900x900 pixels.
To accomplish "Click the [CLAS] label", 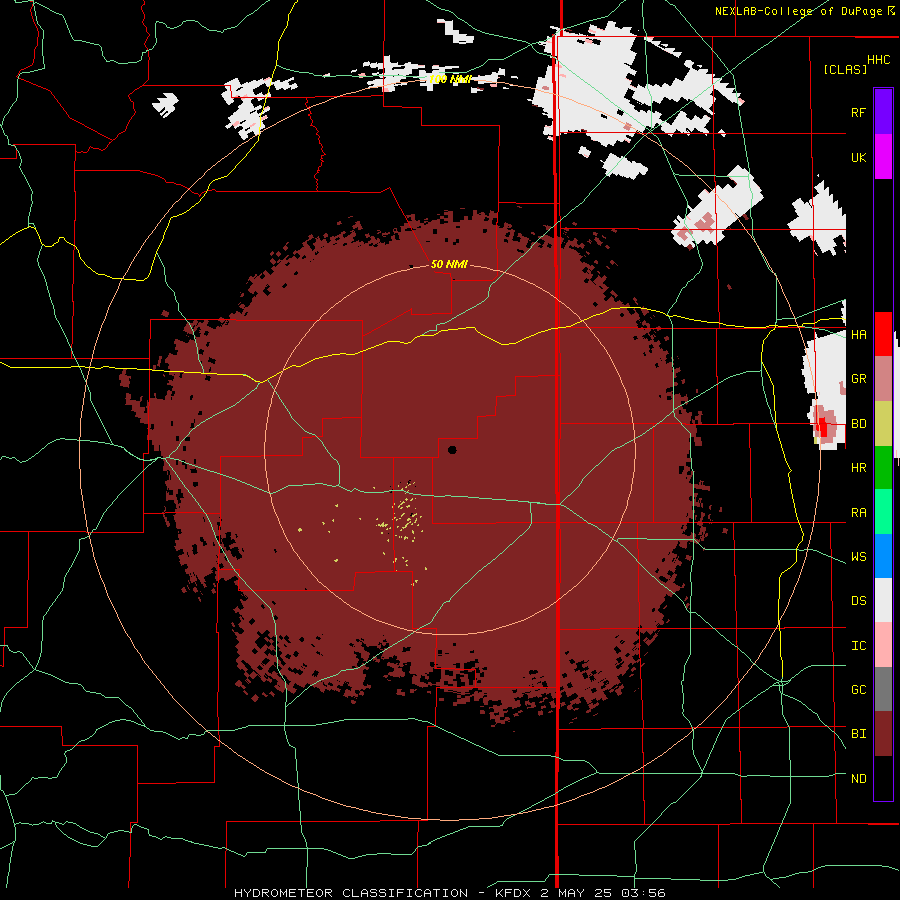I will tap(845, 69).
